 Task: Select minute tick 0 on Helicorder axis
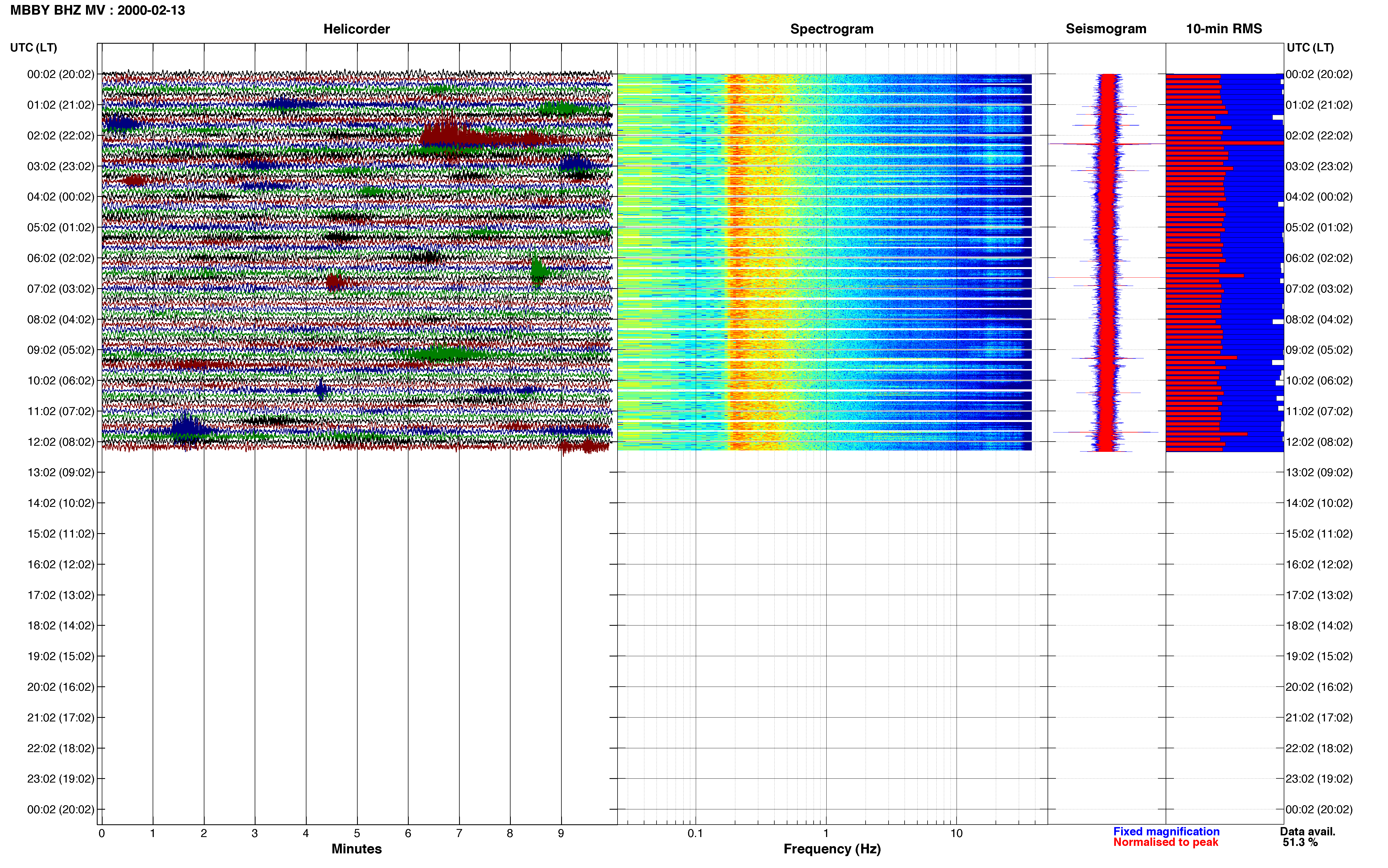point(101,833)
